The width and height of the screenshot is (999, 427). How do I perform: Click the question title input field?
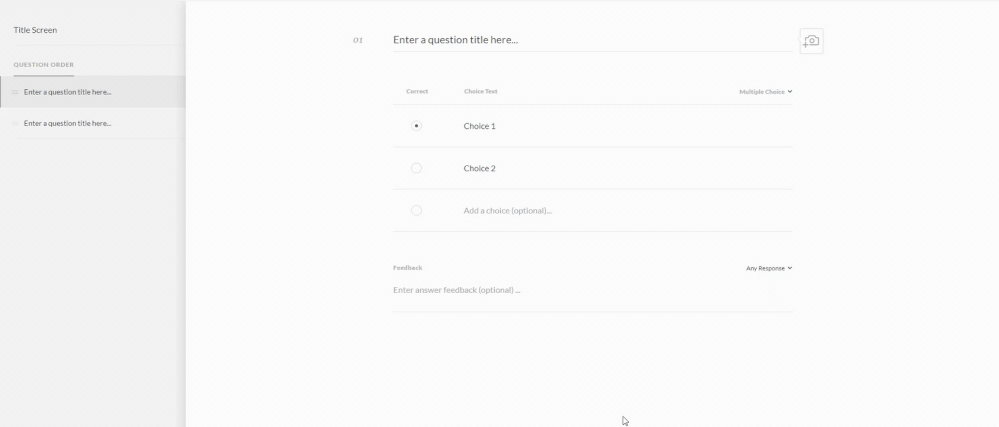click(x=590, y=40)
